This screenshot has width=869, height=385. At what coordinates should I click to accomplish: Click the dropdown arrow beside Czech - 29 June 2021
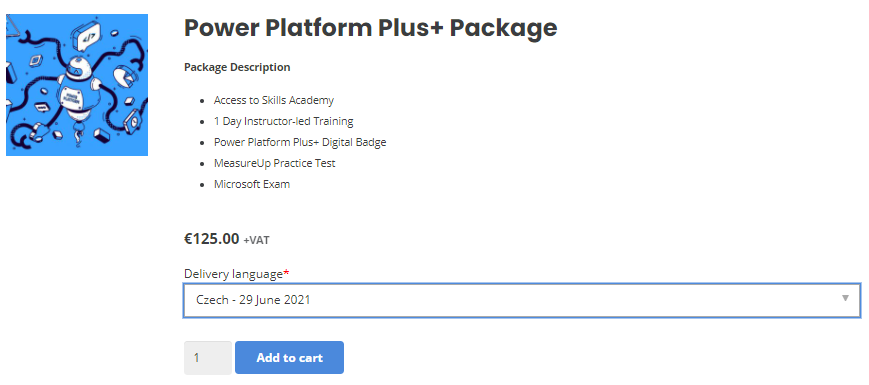tap(845, 298)
